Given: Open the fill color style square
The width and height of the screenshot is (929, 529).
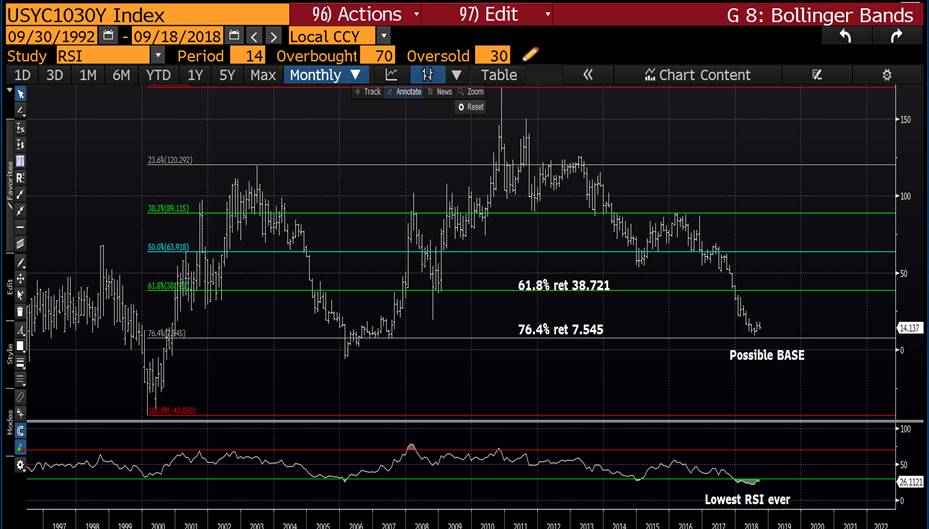Looking at the screenshot, I should tap(20, 345).
